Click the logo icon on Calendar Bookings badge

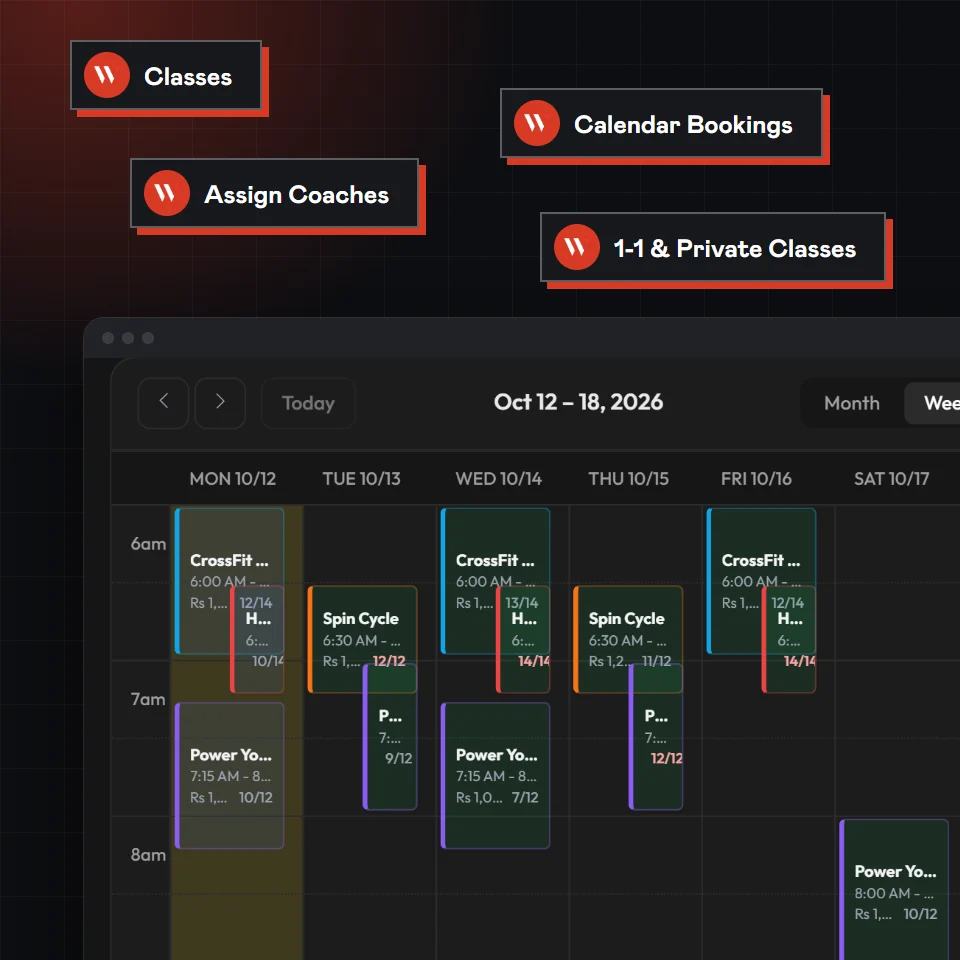pyautogui.click(x=536, y=123)
